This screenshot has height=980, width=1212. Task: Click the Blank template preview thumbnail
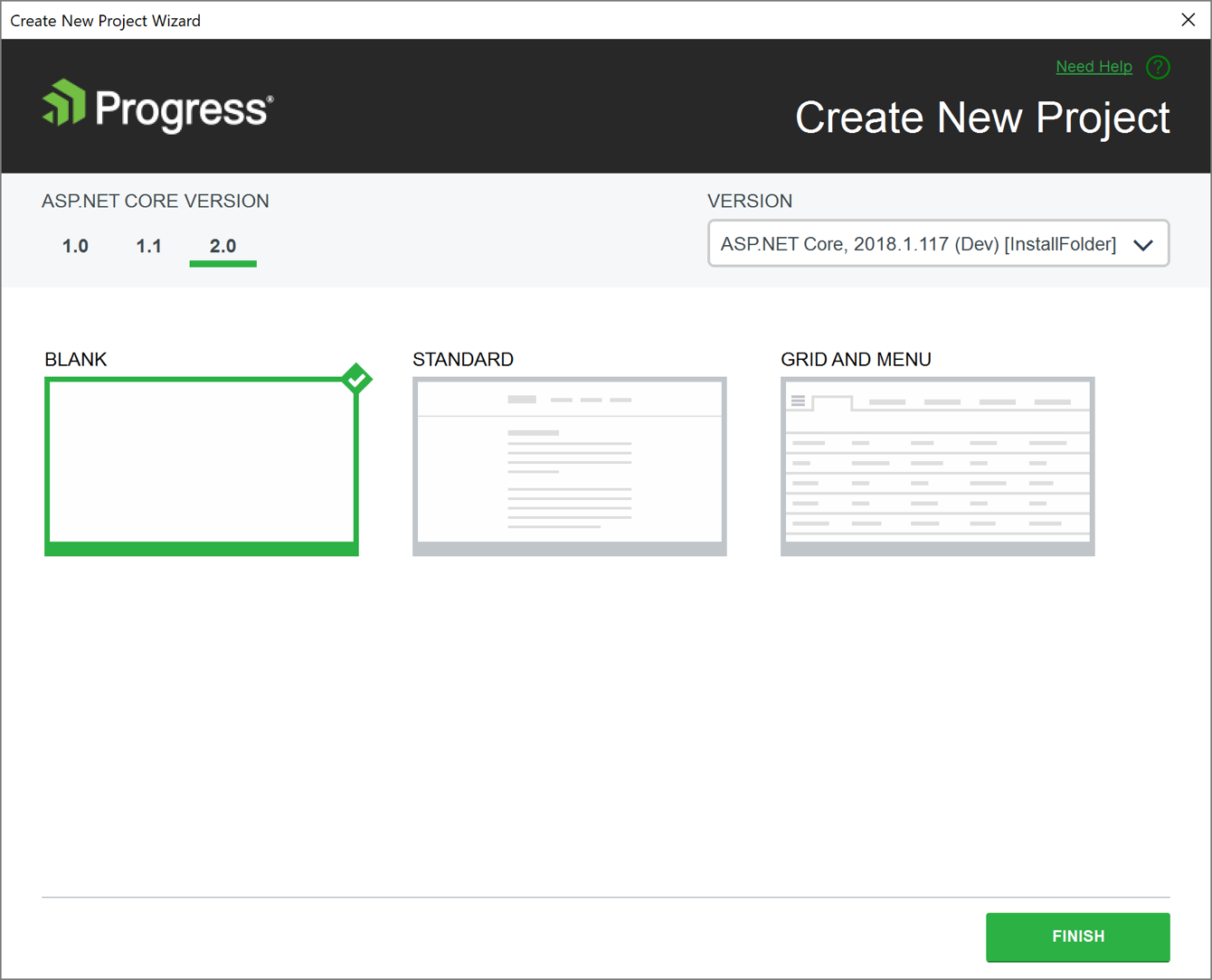click(201, 466)
